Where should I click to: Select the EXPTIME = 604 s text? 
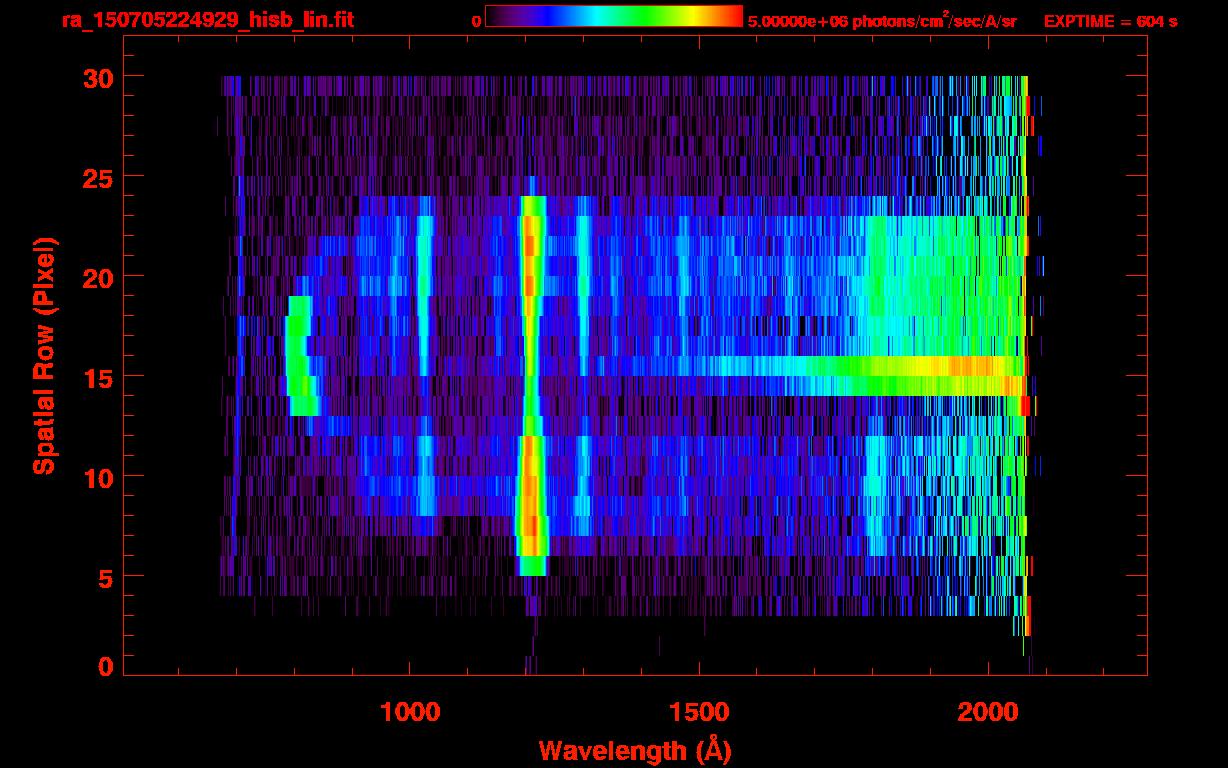tap(1110, 21)
